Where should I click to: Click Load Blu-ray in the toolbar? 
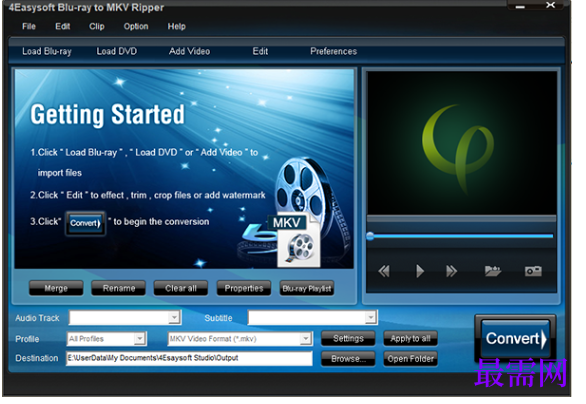click(x=47, y=51)
